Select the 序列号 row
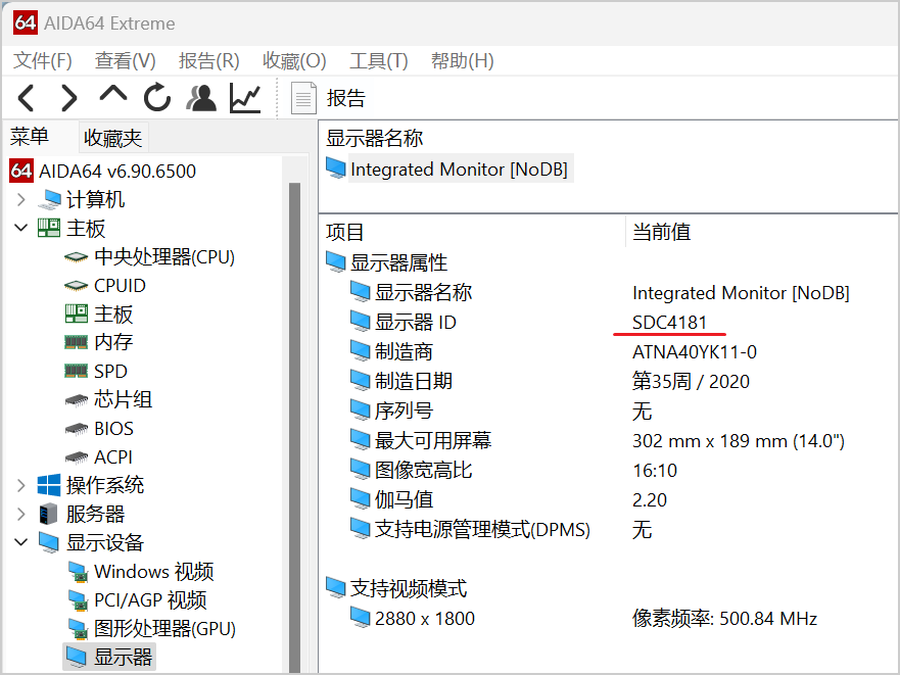Screen dimensions: 900x675 pos(404,411)
